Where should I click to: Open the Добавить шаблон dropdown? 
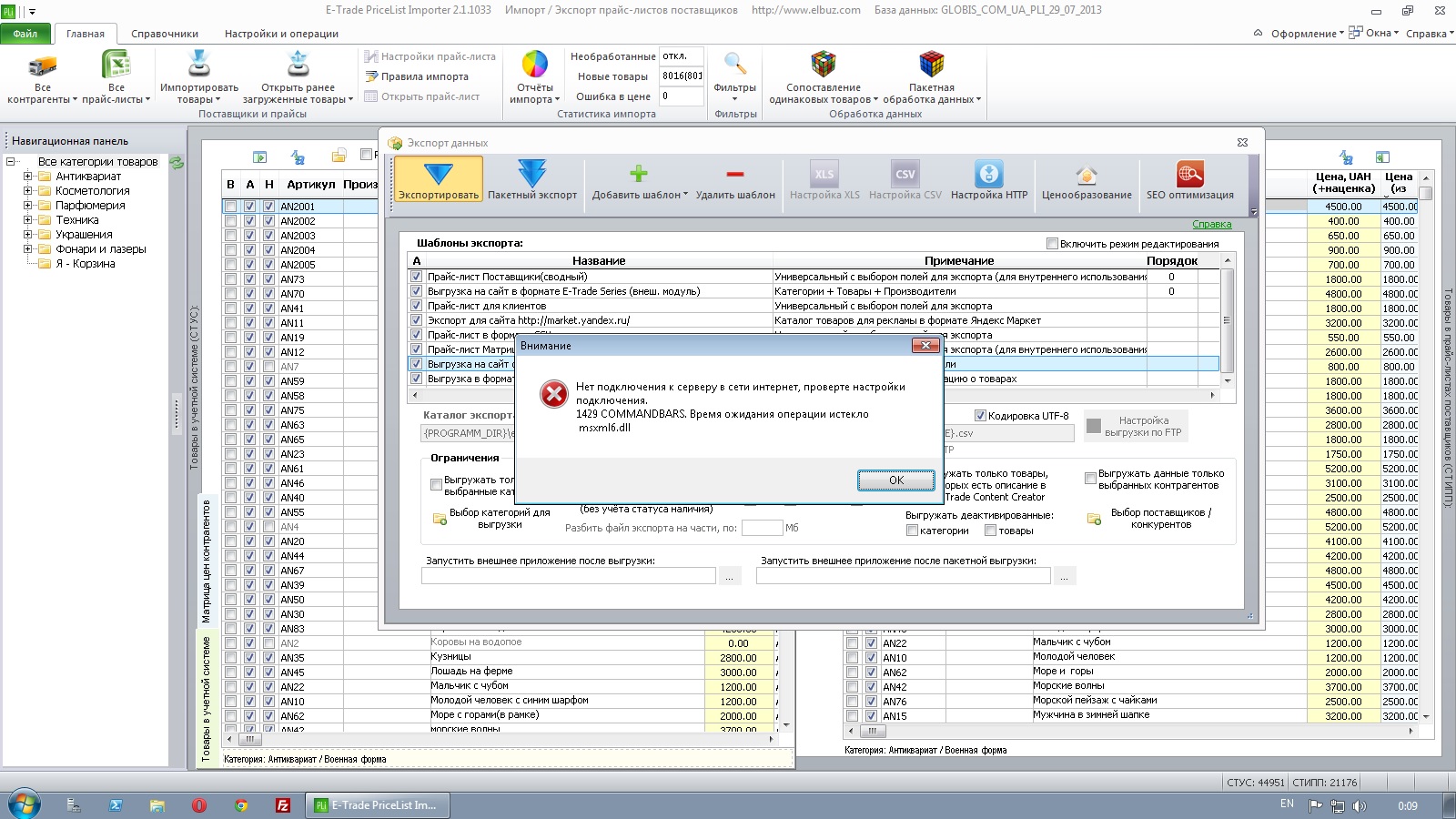640,179
